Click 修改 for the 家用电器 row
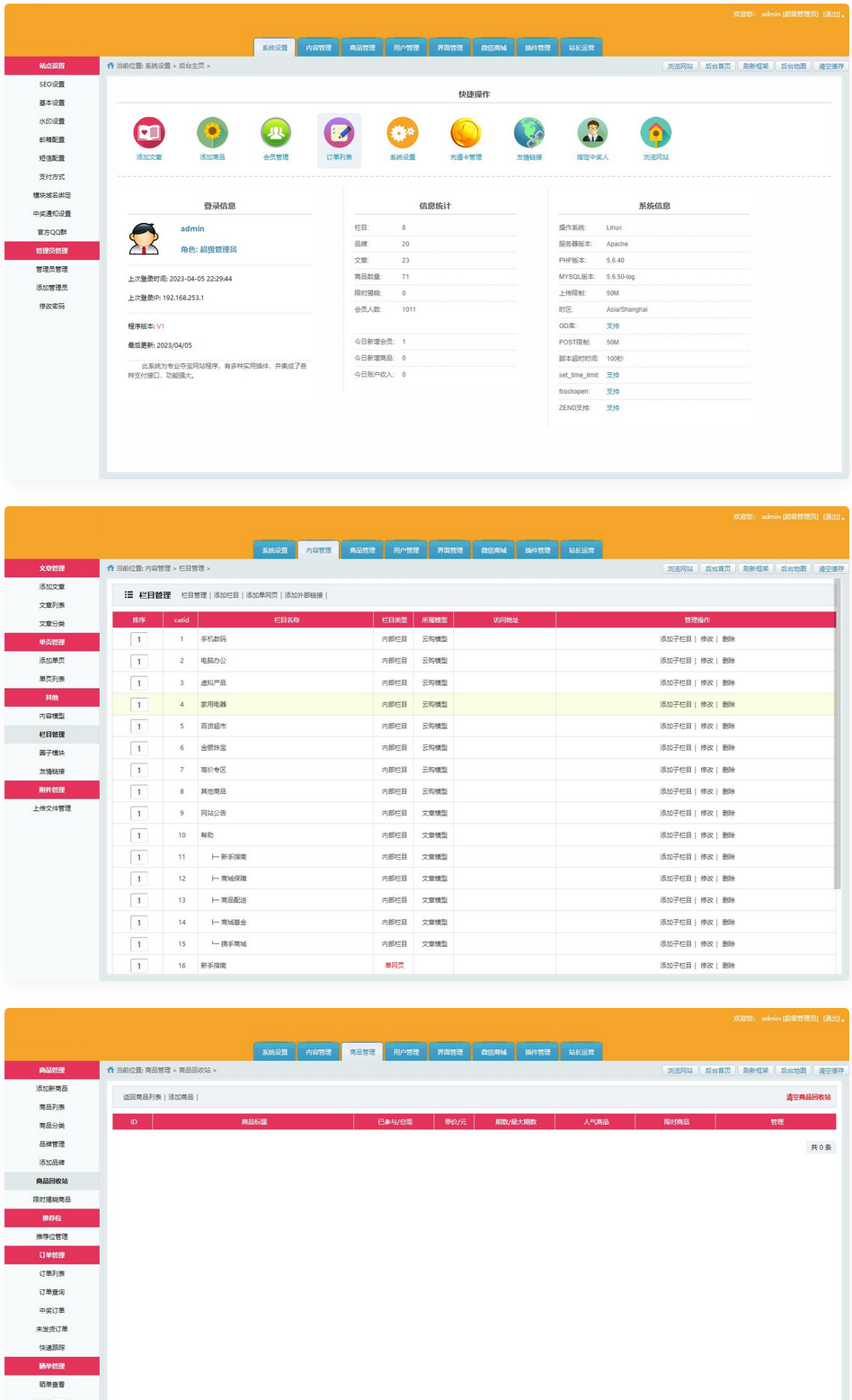Viewport: 852px width, 1400px height. 706,705
